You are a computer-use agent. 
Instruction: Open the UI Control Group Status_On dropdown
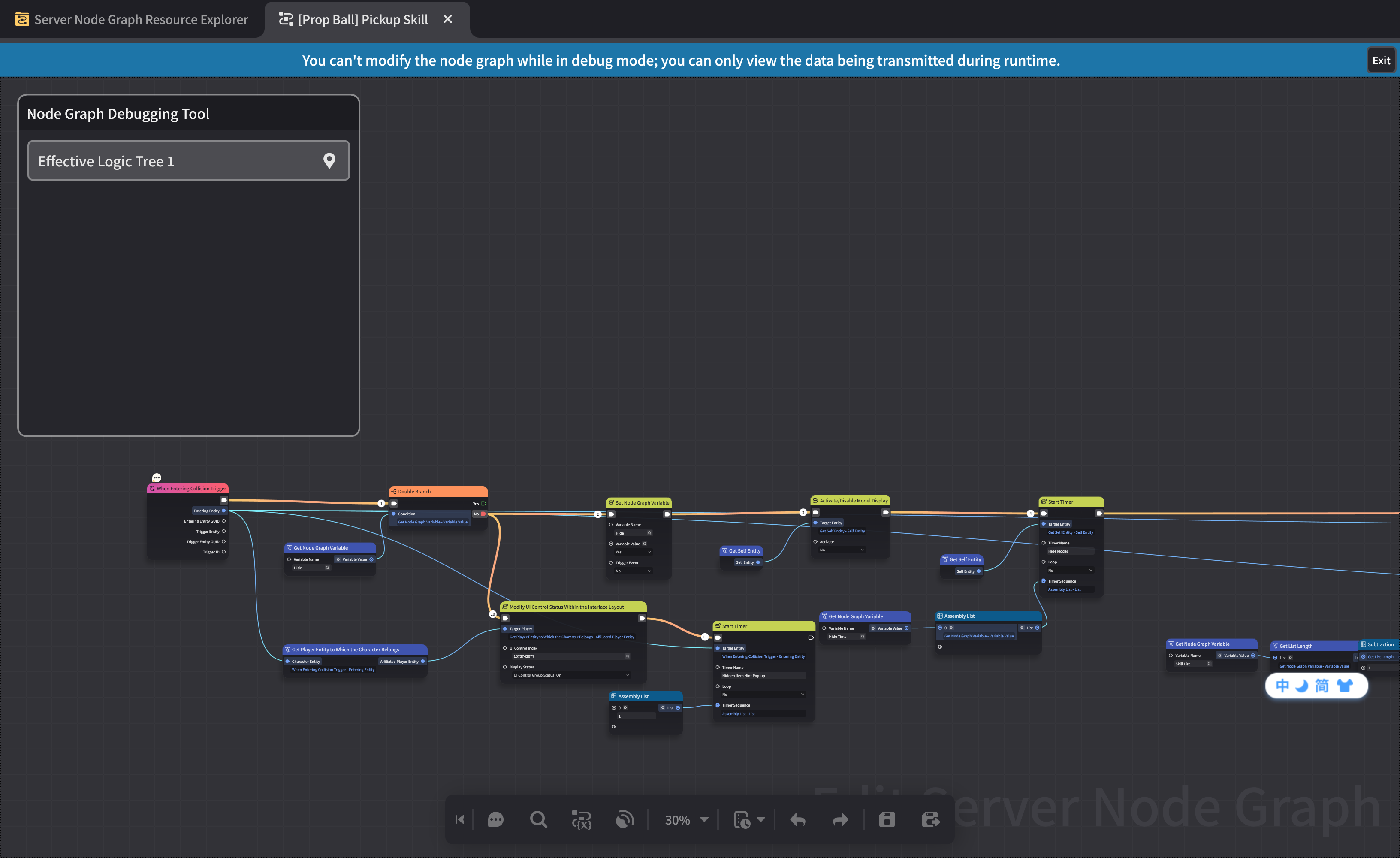[x=571, y=675]
